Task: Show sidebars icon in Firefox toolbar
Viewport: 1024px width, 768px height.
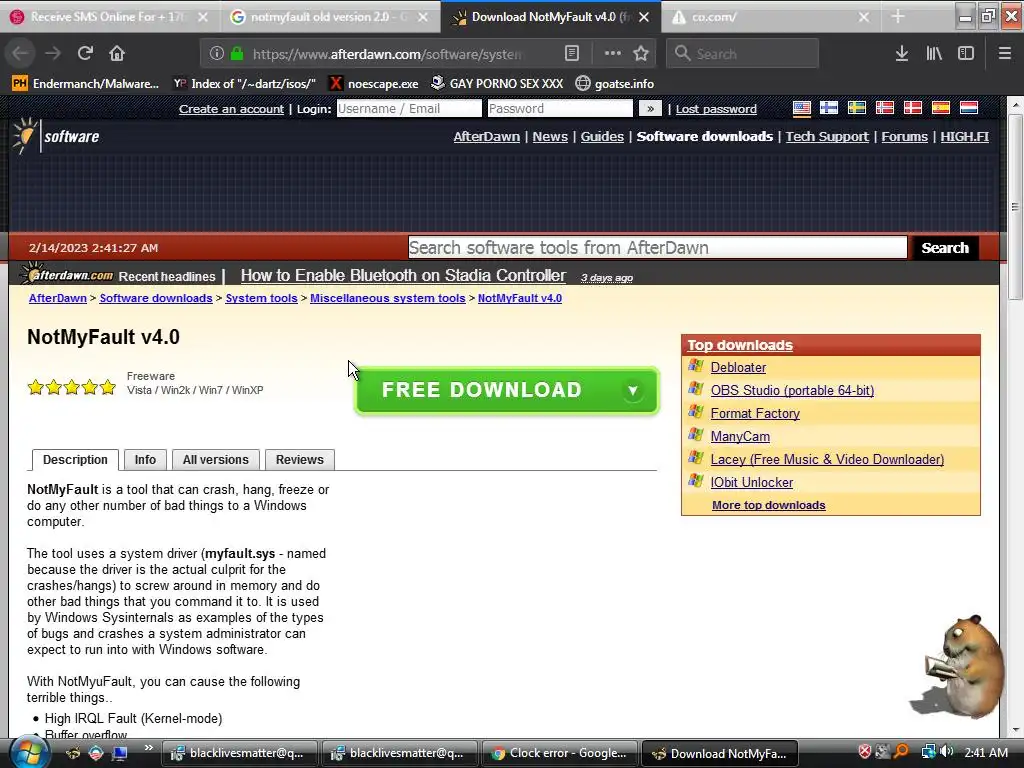Action: (x=966, y=54)
